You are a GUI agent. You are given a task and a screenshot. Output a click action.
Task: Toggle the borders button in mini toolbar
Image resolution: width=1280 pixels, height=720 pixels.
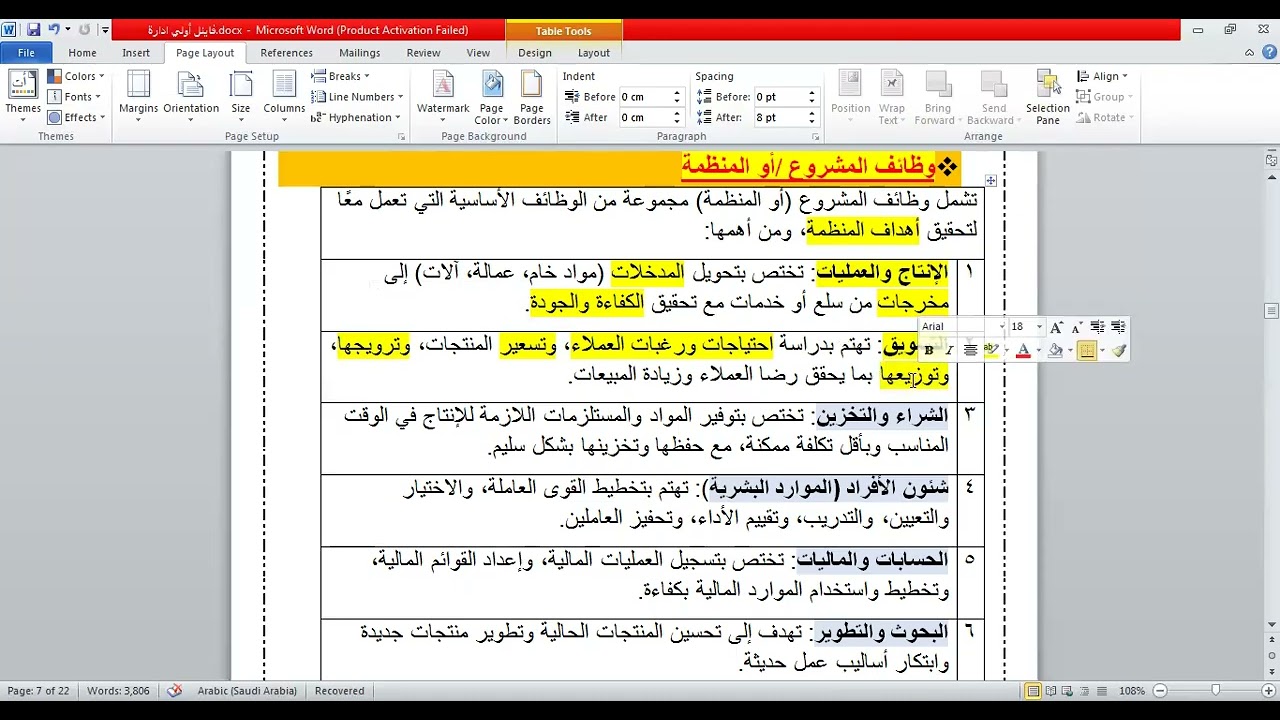1087,350
